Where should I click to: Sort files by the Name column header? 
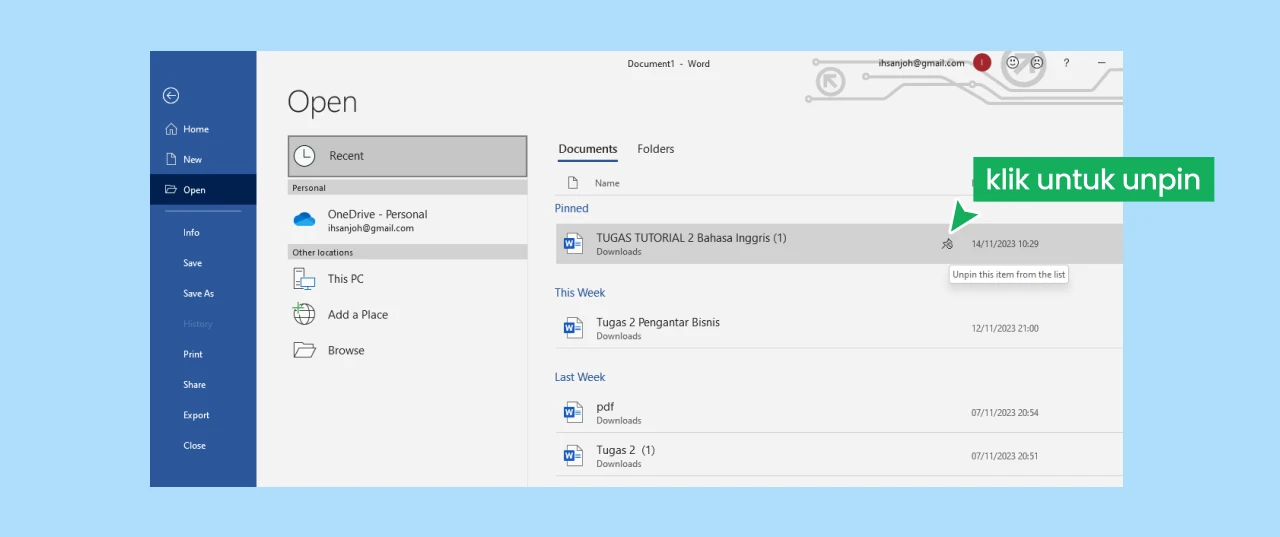pos(607,183)
